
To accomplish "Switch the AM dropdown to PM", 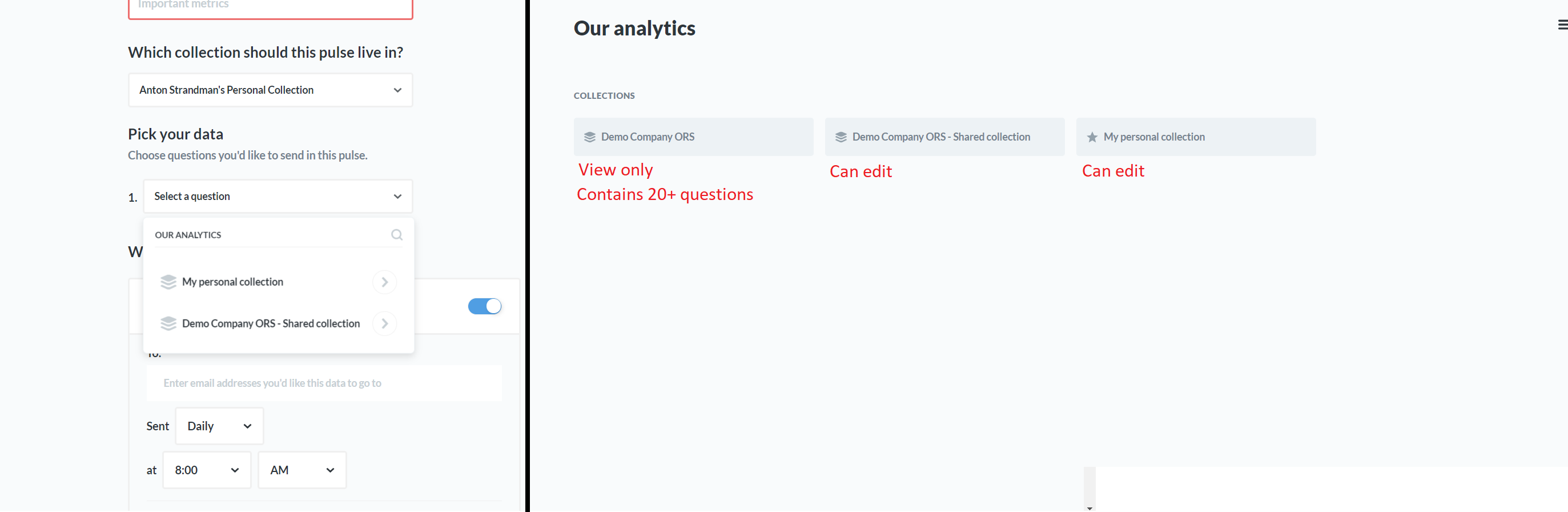I will pyautogui.click(x=301, y=469).
